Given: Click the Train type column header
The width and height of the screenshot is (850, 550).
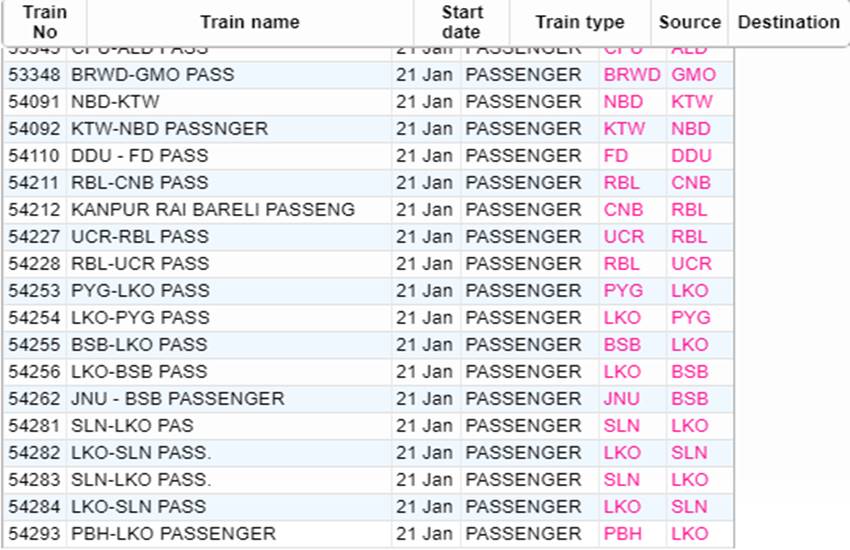Looking at the screenshot, I should point(580,22).
